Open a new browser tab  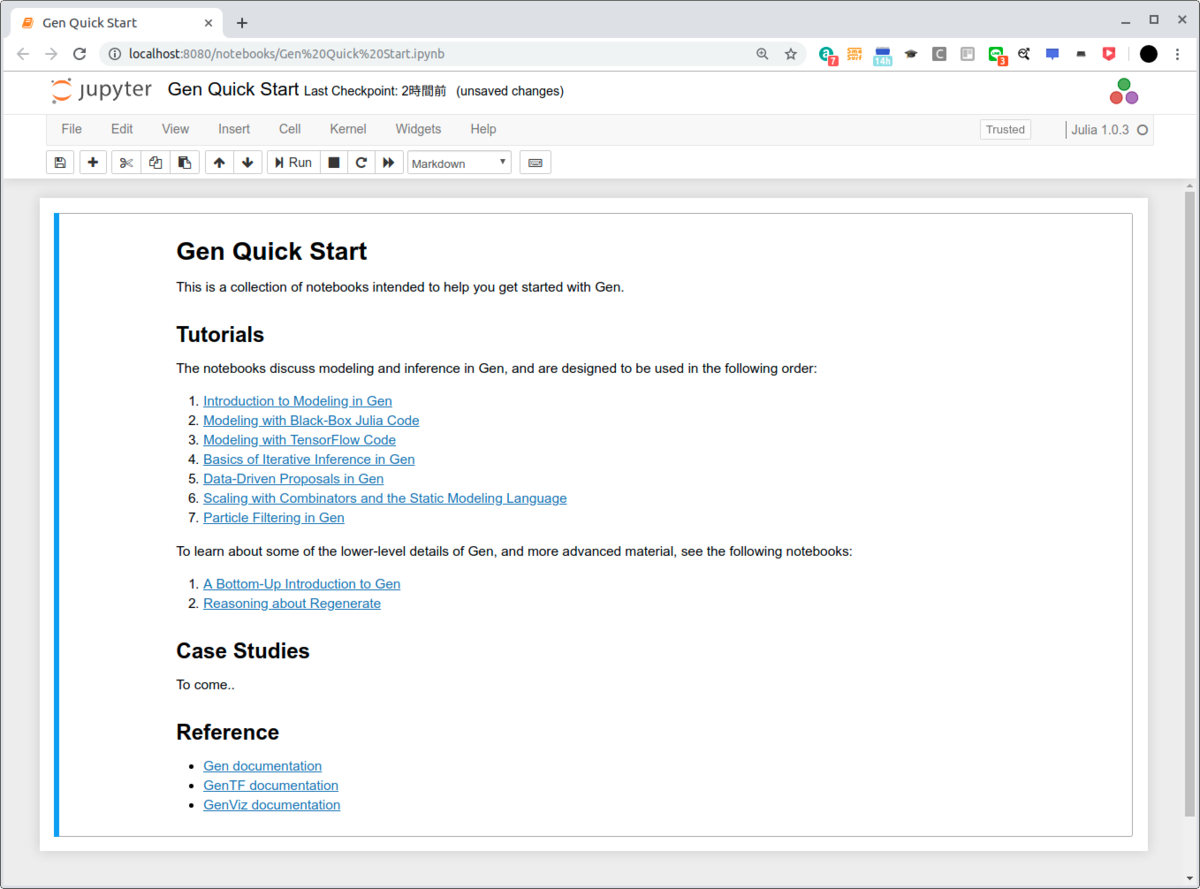coord(242,23)
